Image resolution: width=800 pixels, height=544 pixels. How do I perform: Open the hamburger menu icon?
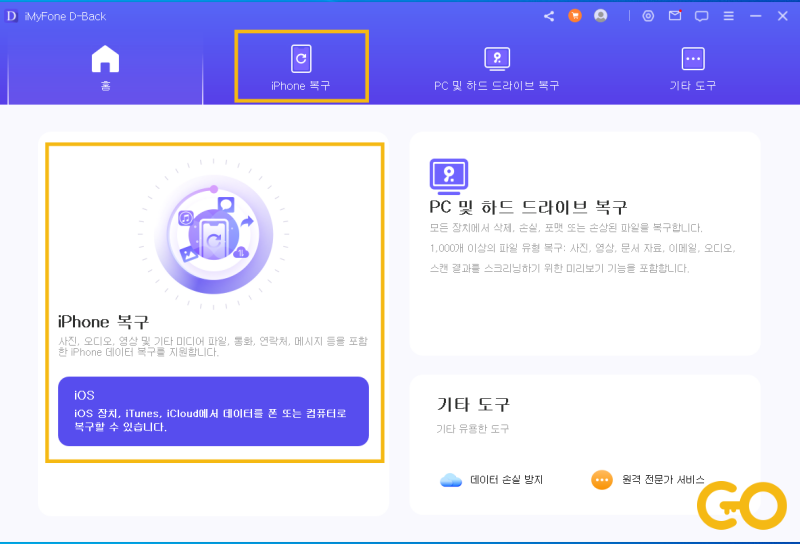(x=729, y=16)
